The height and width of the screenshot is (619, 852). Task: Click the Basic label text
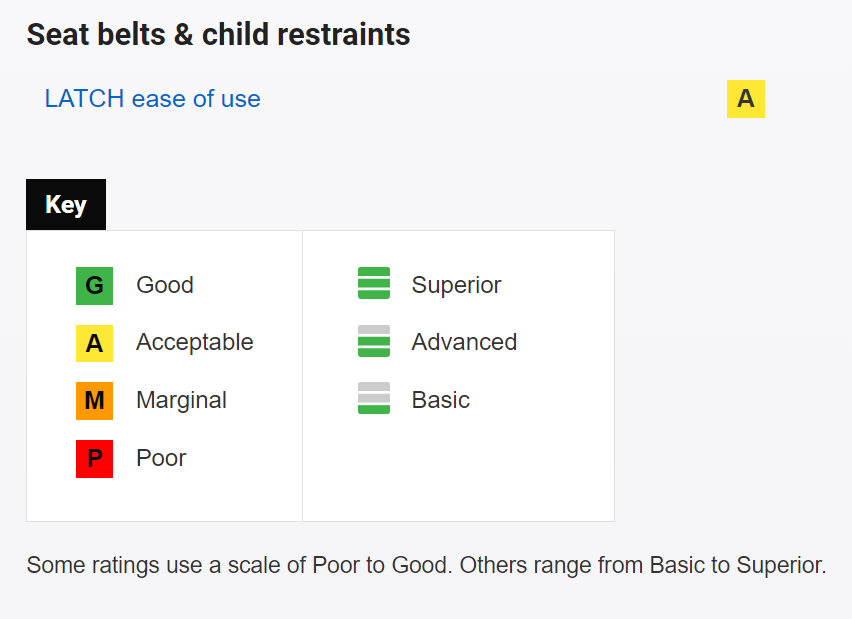(x=440, y=400)
